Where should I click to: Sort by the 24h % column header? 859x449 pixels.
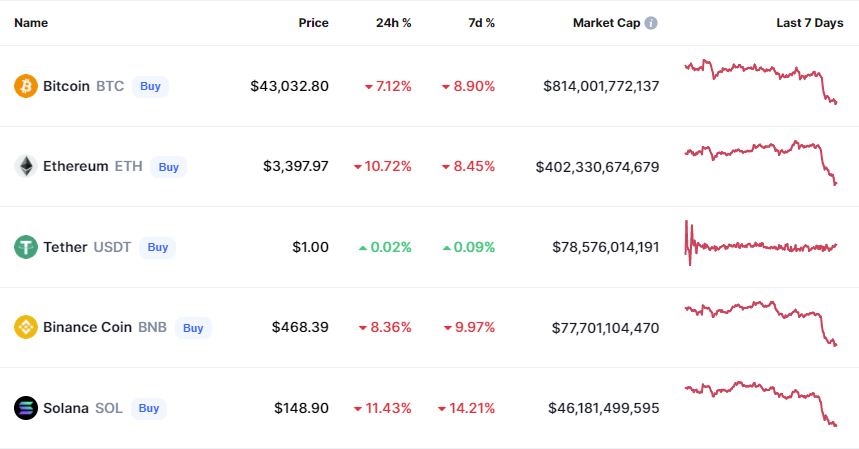pos(393,23)
